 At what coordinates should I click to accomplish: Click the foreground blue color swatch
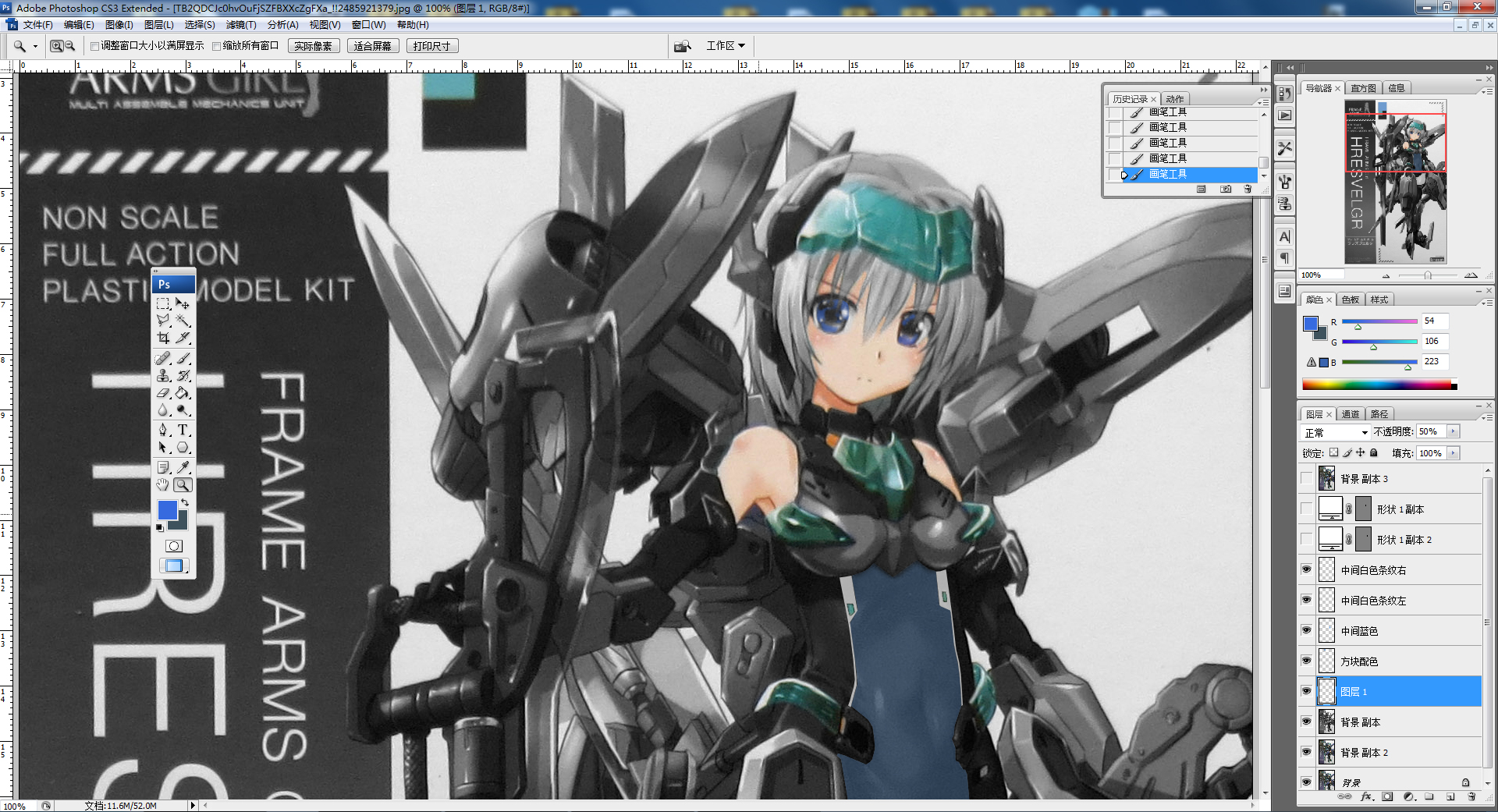(x=166, y=510)
